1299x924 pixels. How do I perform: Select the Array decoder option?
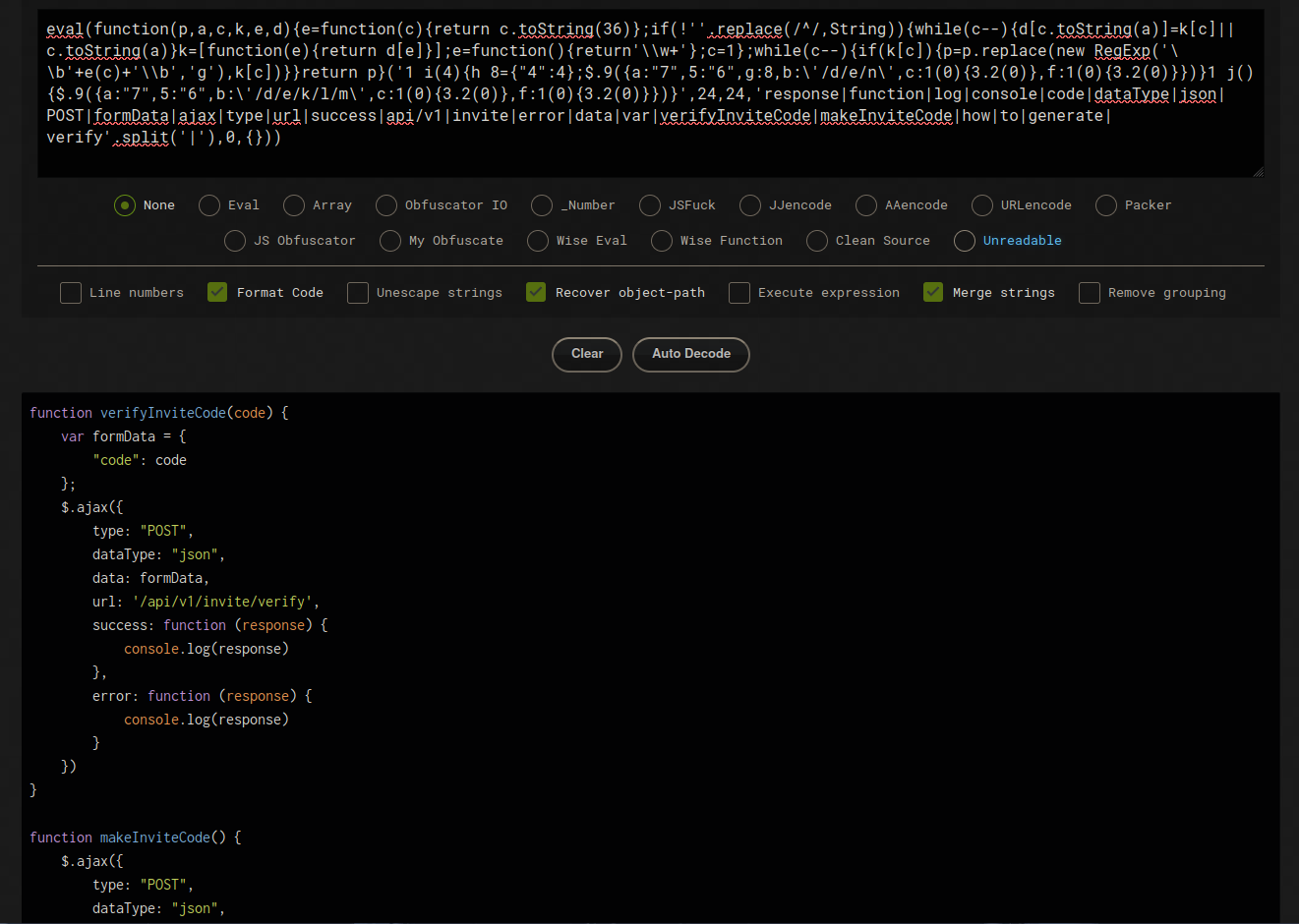[294, 205]
